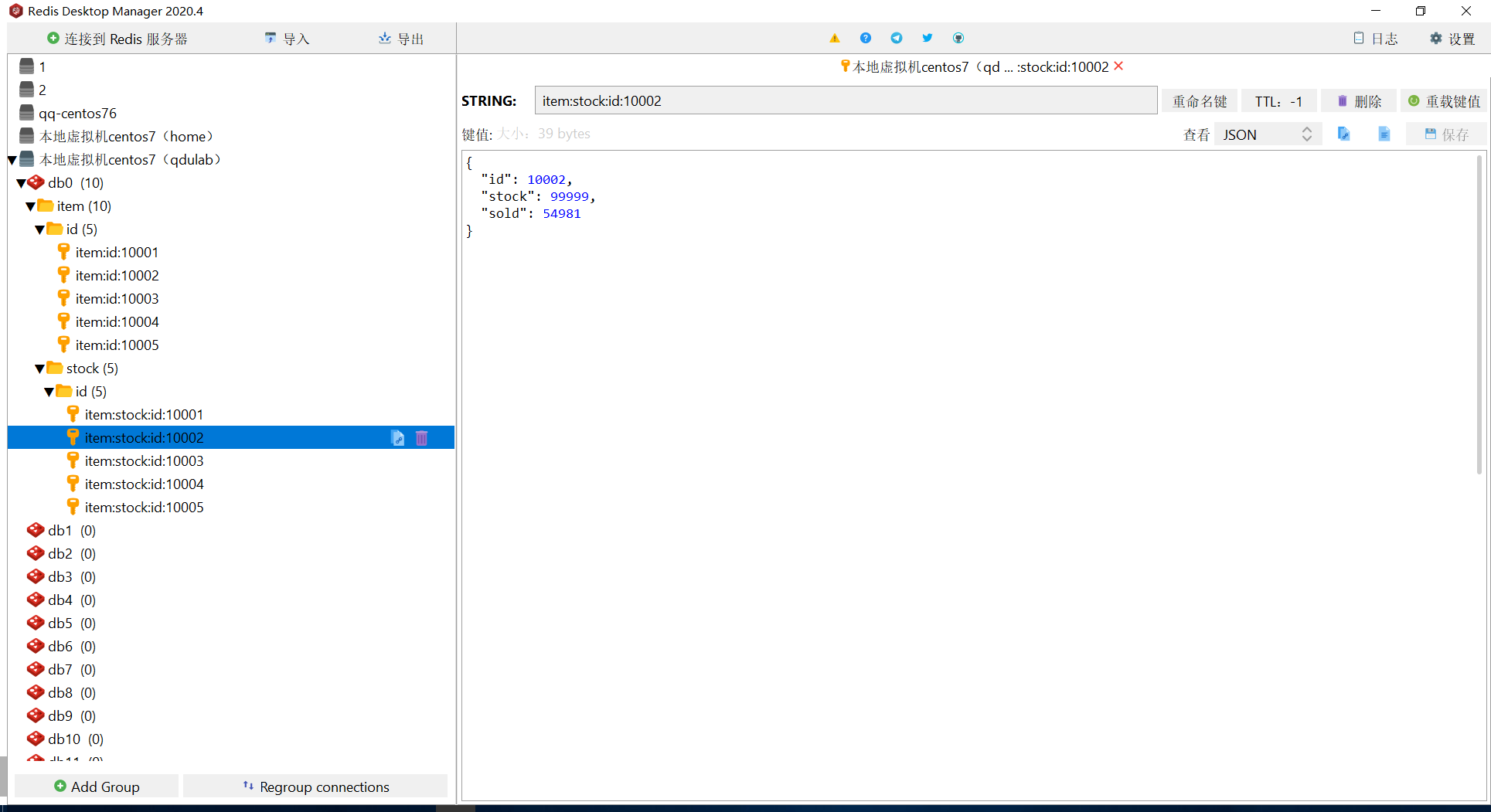Click the 导入 import button
This screenshot has height=812, width=1491.
click(287, 39)
